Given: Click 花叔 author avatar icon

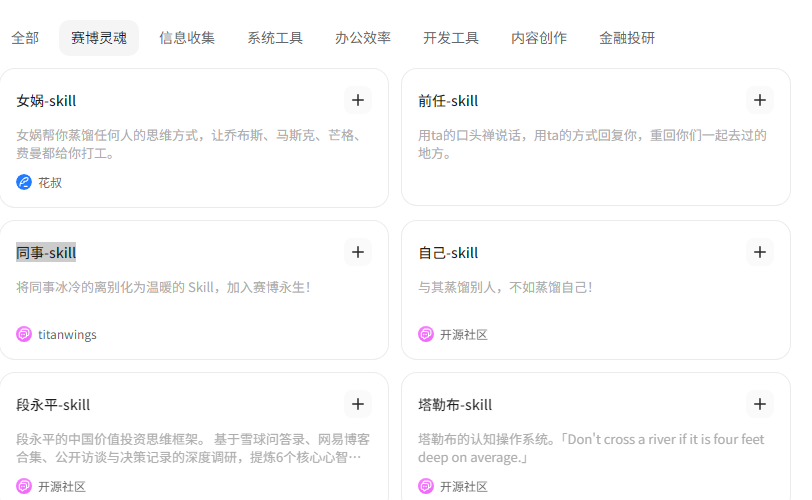Looking at the screenshot, I should 24,182.
